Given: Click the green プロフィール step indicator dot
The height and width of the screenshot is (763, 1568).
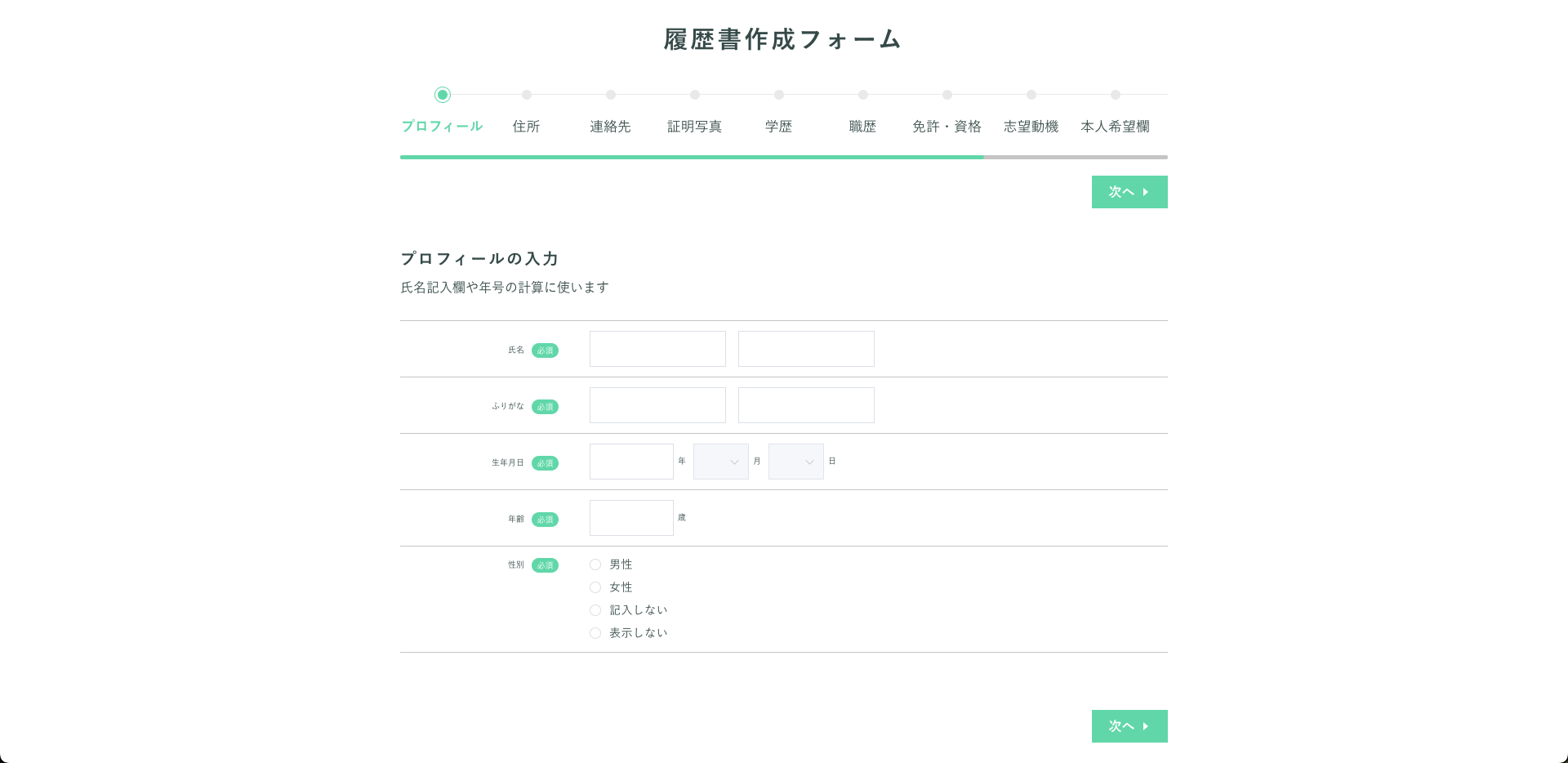Looking at the screenshot, I should click(x=443, y=95).
